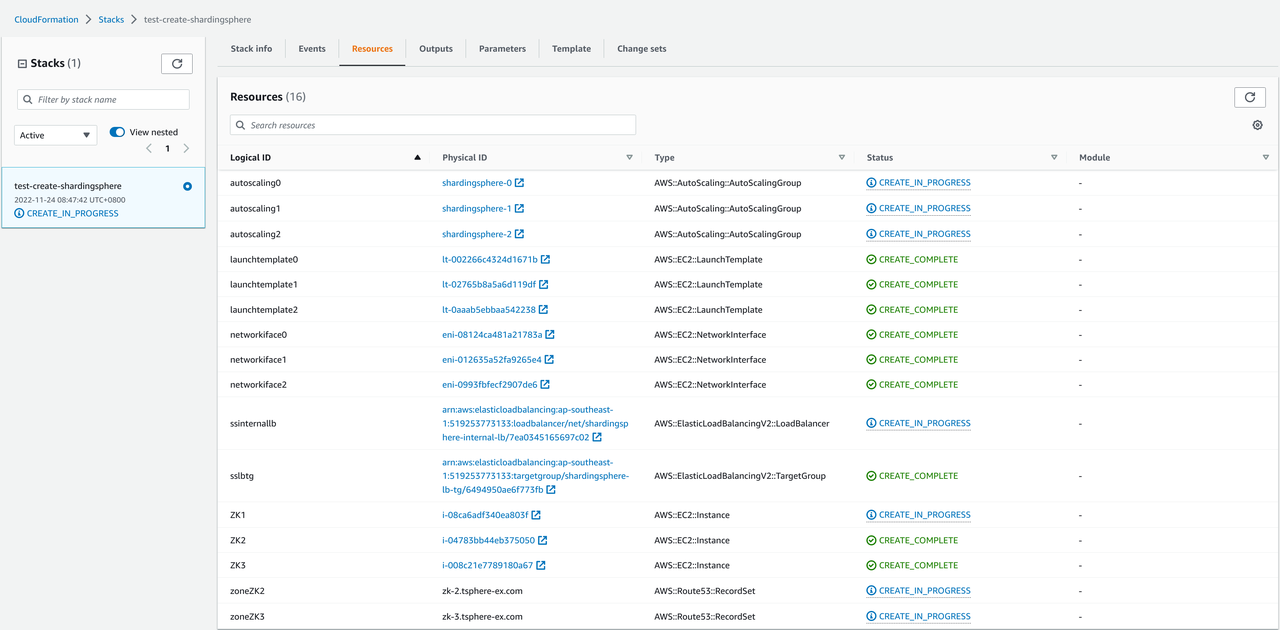Open resources table settings gear
The height and width of the screenshot is (630, 1280).
click(x=1257, y=125)
